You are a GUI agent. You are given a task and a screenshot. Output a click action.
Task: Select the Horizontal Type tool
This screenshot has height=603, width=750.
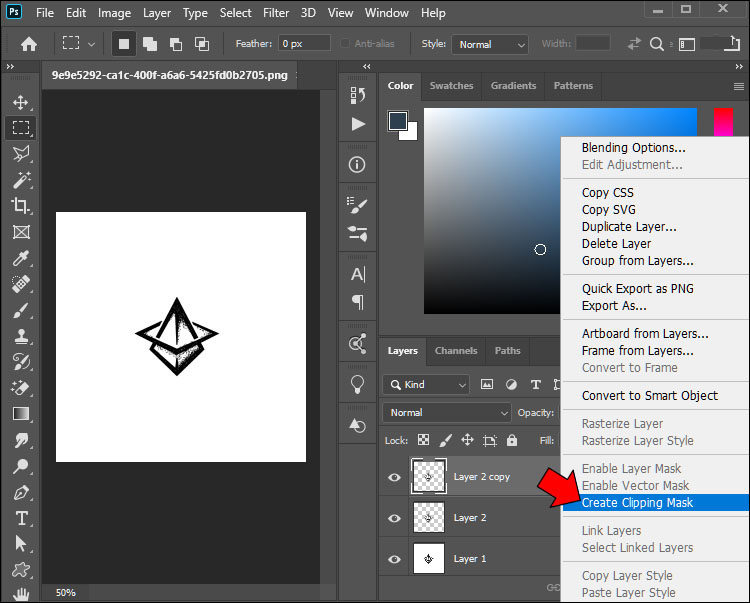tap(21, 518)
